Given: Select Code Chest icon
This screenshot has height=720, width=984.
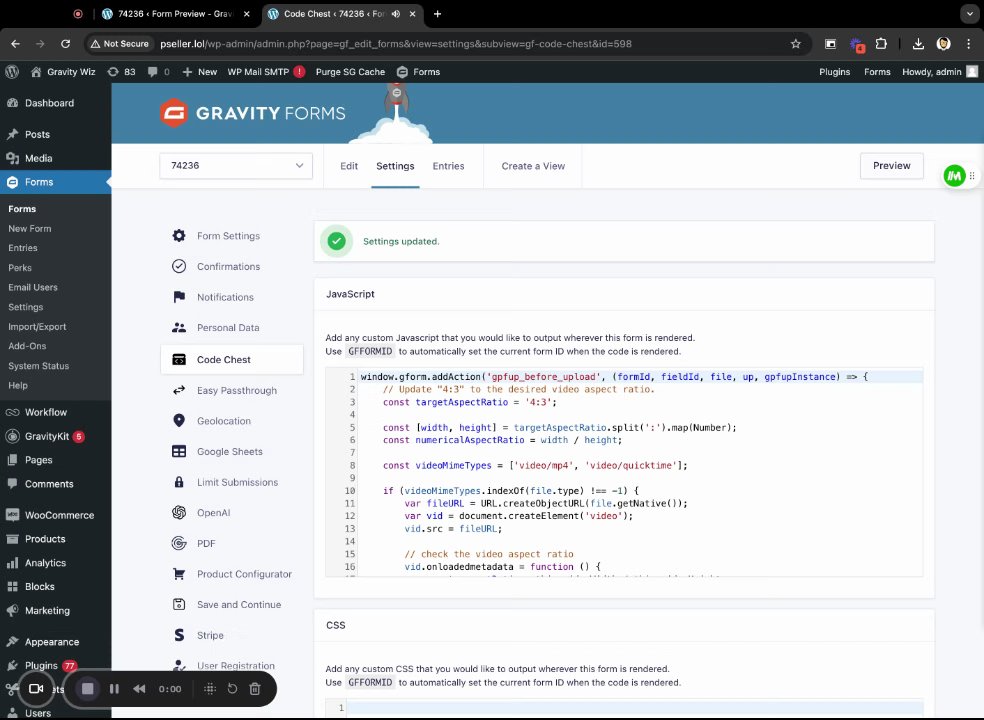Looking at the screenshot, I should pos(179,360).
